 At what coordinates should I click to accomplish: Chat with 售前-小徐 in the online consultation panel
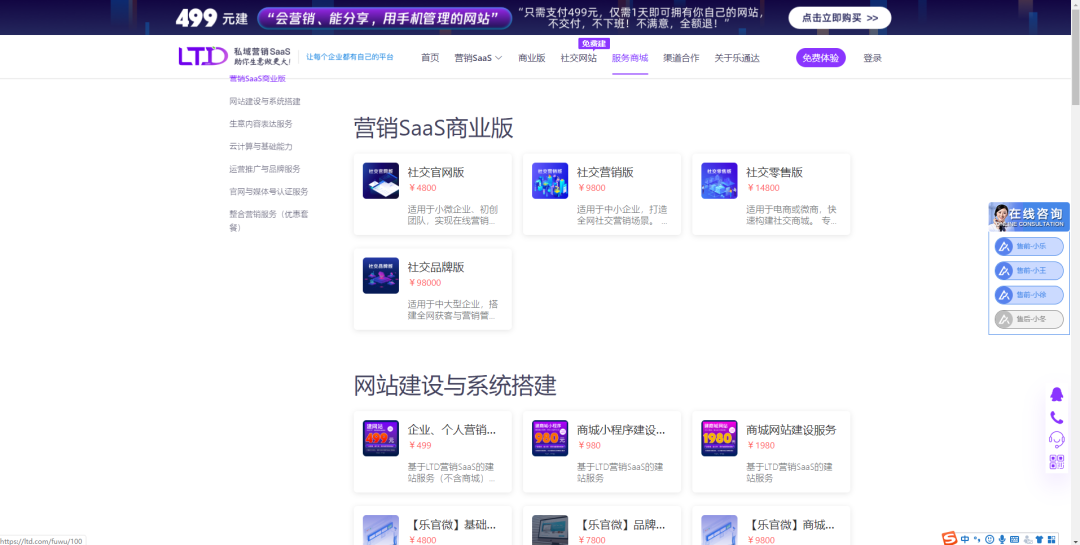click(1029, 295)
